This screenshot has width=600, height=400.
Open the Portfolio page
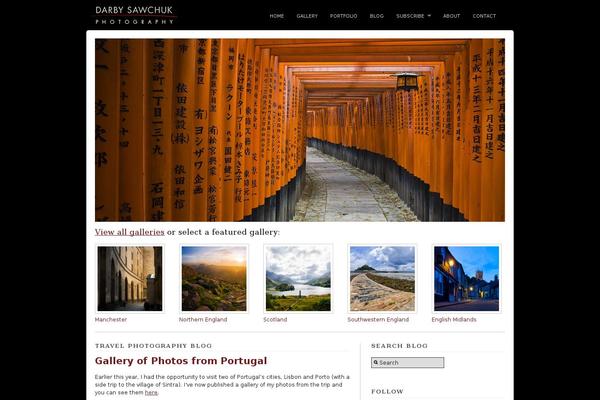coord(344,16)
